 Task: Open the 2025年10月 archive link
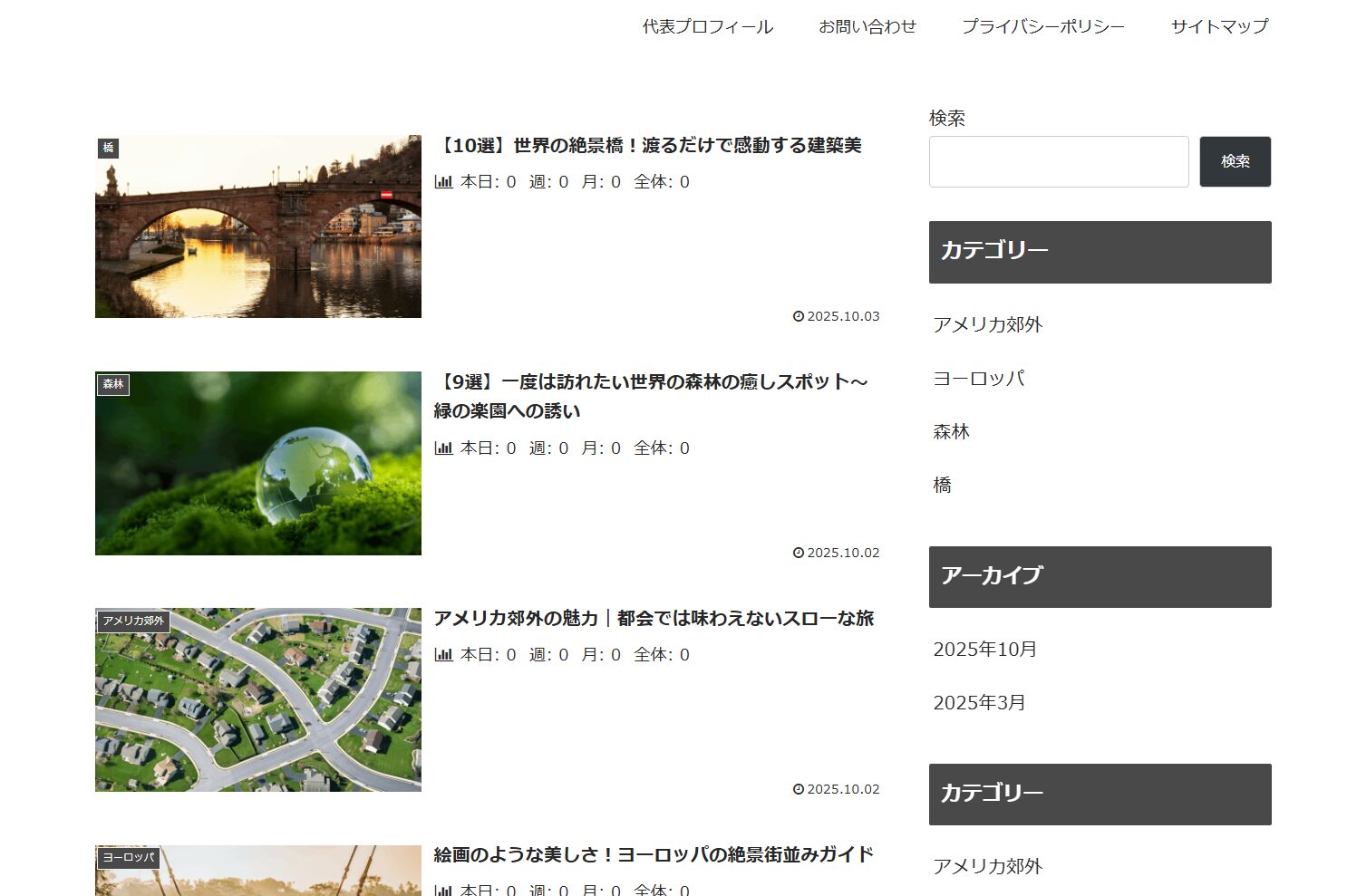coord(984,650)
